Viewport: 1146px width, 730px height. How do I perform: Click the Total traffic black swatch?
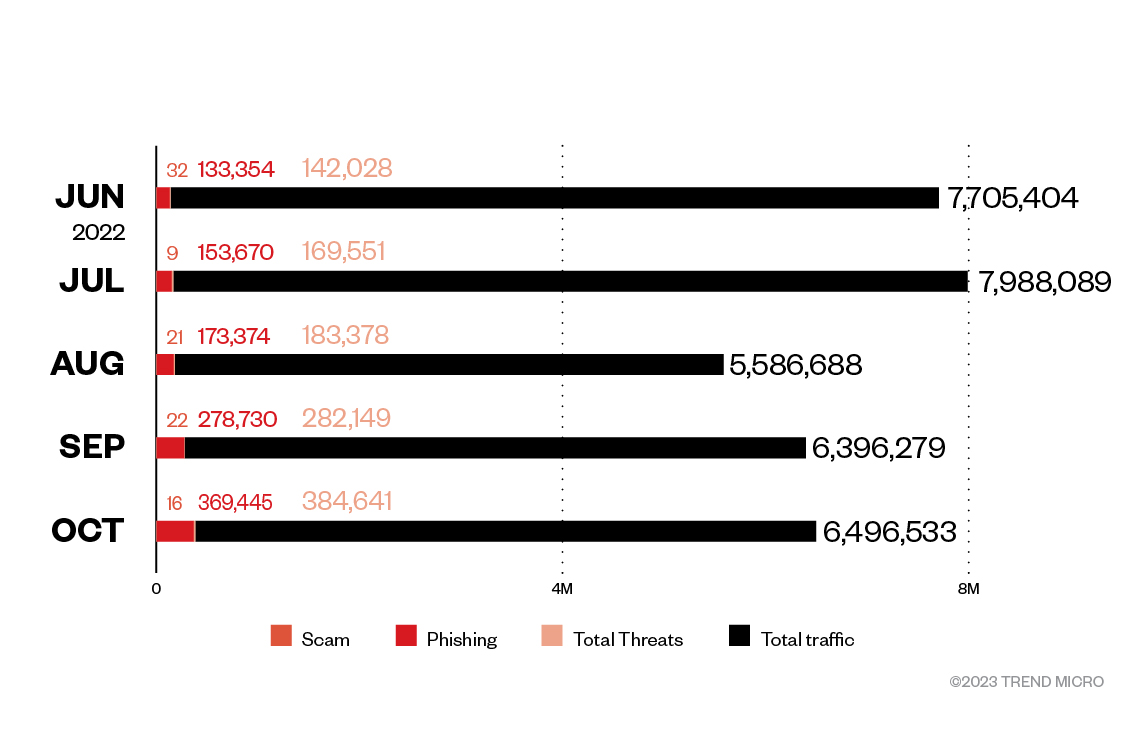(x=739, y=636)
